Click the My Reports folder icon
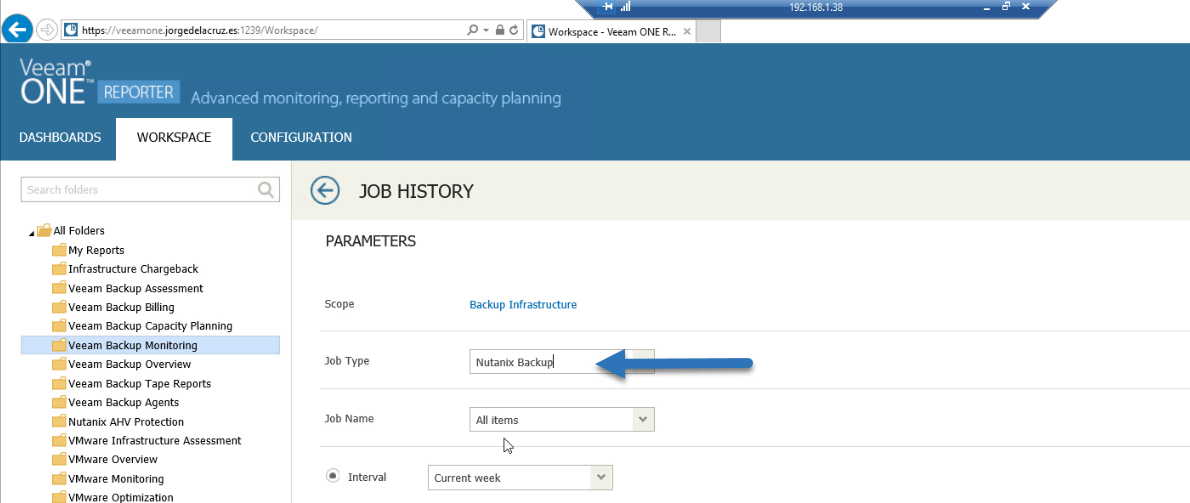The height and width of the screenshot is (503, 1190). [x=59, y=250]
